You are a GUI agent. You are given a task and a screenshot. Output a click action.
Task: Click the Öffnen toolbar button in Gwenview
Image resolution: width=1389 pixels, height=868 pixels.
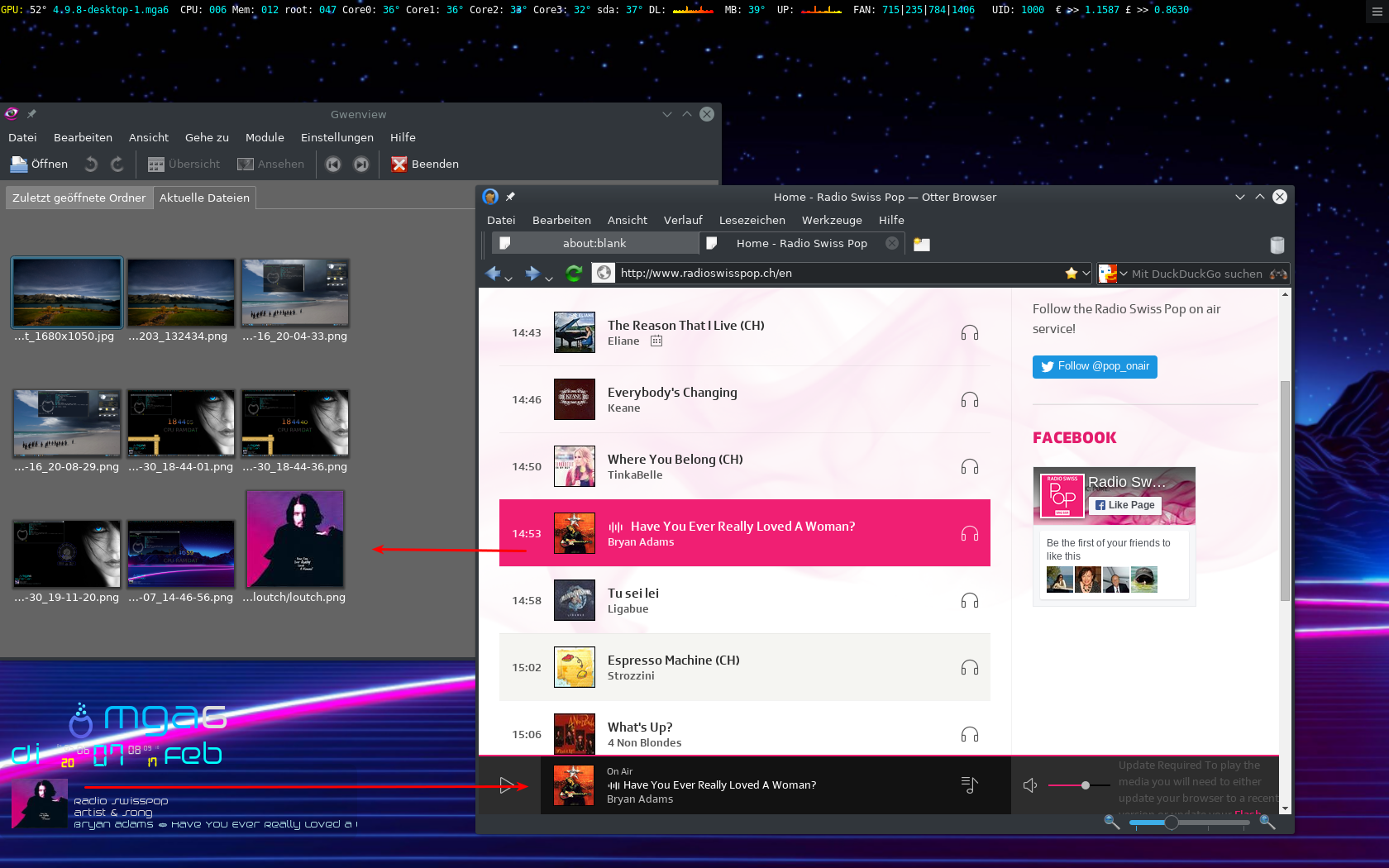(39, 164)
